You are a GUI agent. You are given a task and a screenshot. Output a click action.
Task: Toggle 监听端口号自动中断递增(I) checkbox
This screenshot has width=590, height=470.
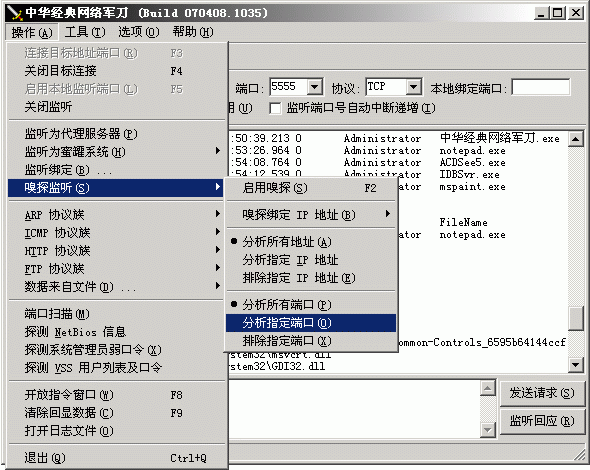(275, 108)
